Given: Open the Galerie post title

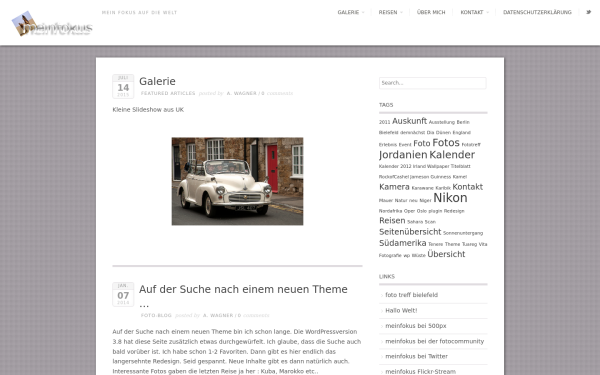Looking at the screenshot, I should (x=157, y=81).
